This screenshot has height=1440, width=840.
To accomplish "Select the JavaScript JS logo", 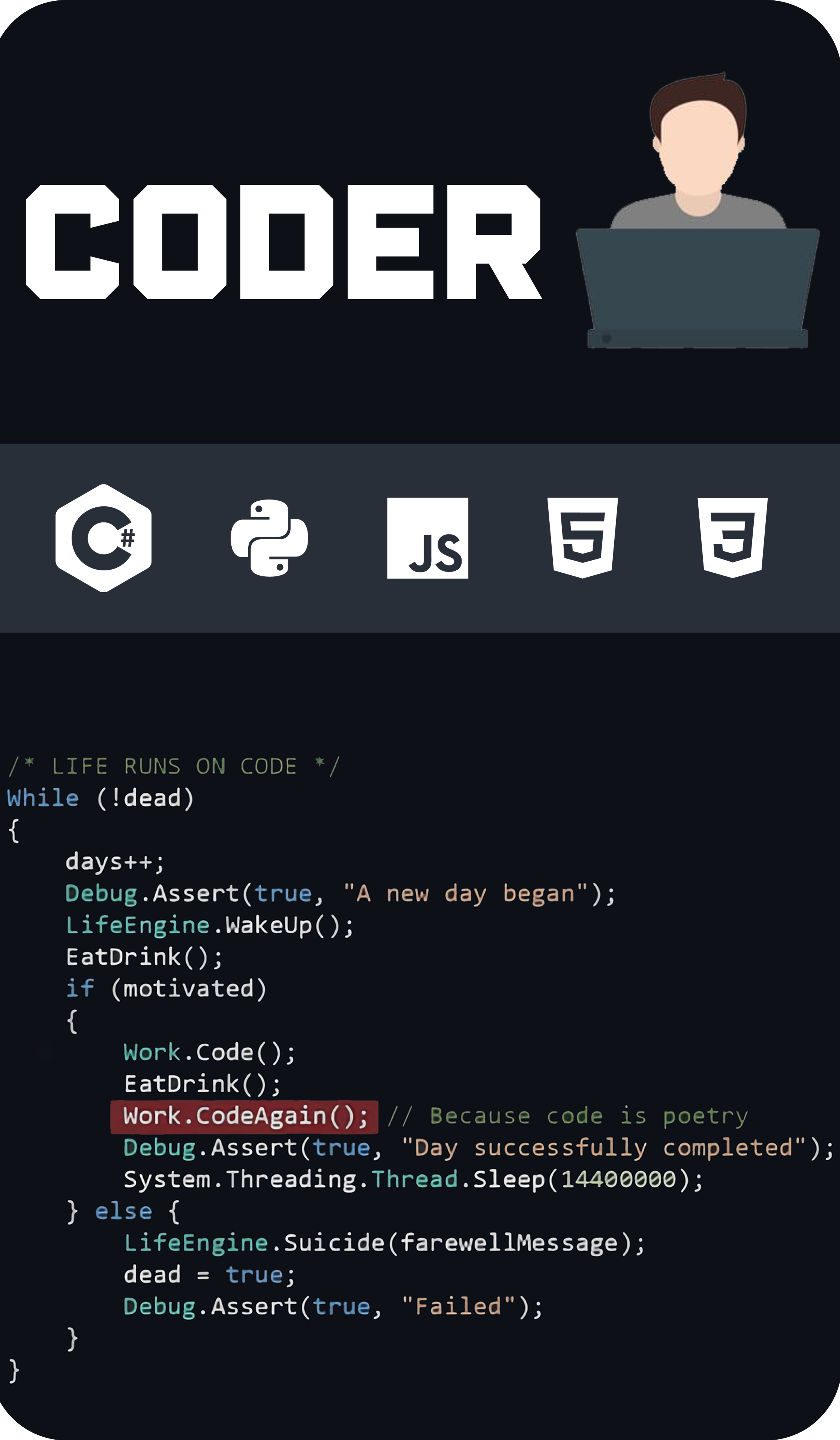I will tap(427, 538).
